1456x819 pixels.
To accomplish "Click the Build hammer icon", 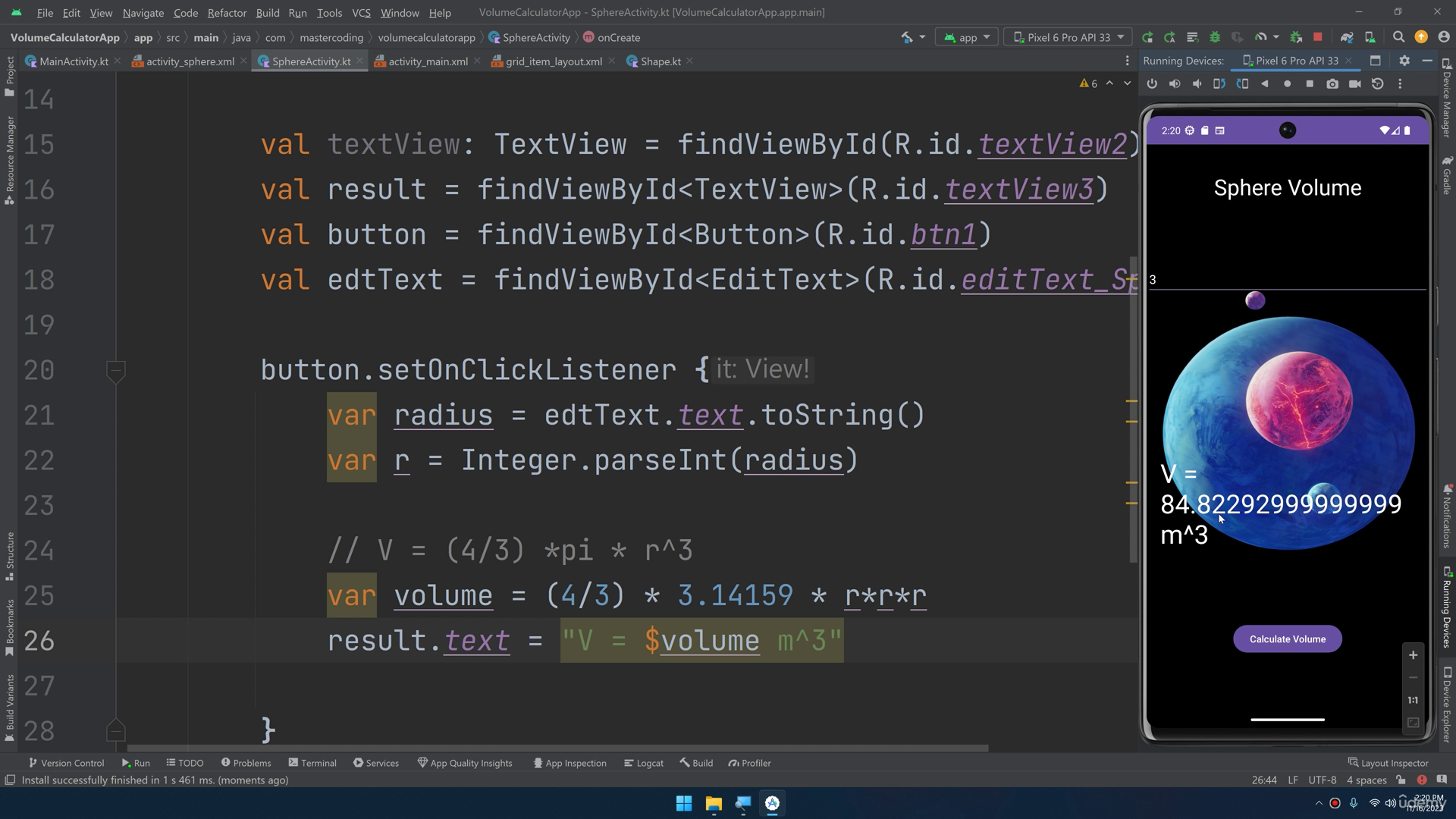I will coord(906,37).
